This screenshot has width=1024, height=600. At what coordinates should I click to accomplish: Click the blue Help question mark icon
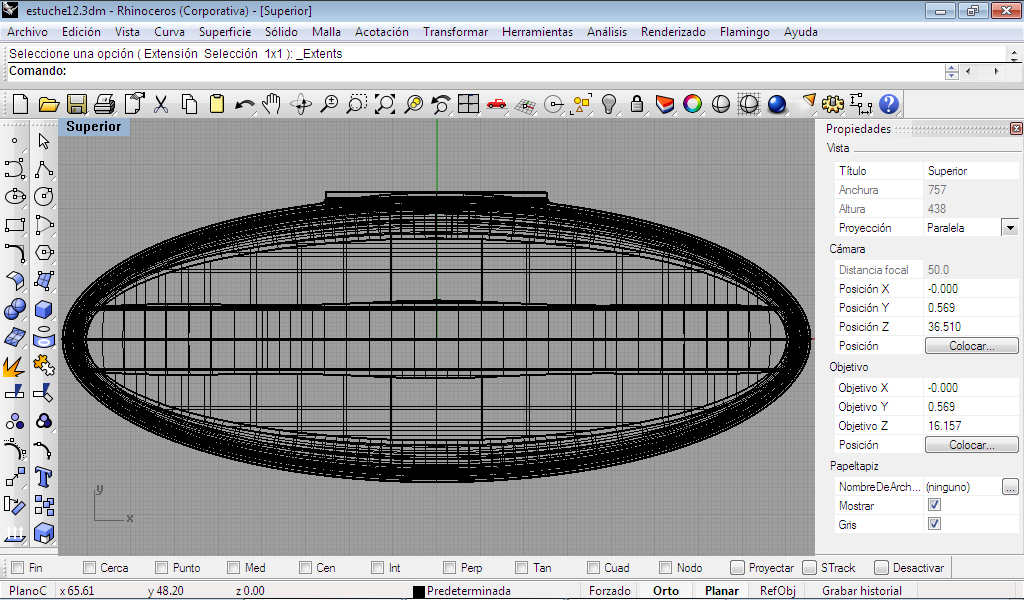(x=888, y=104)
